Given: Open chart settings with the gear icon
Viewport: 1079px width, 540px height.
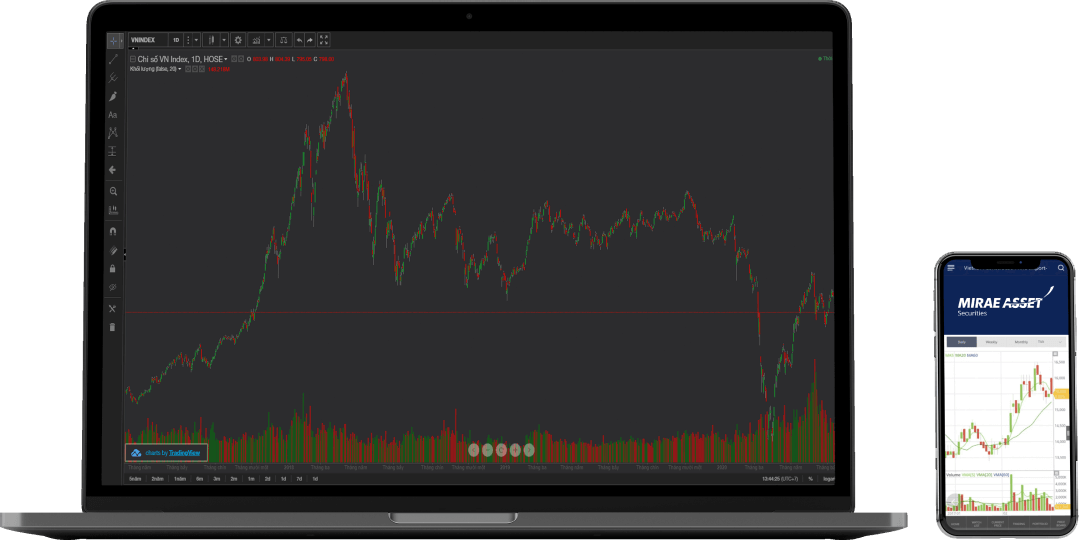Looking at the screenshot, I should click(x=238, y=40).
